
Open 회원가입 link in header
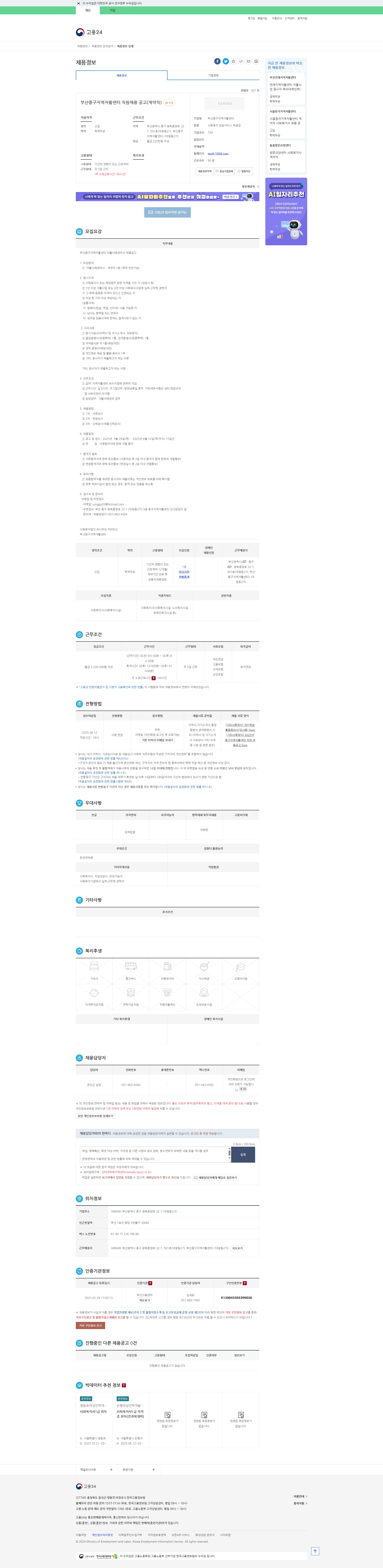pyautogui.click(x=262, y=18)
